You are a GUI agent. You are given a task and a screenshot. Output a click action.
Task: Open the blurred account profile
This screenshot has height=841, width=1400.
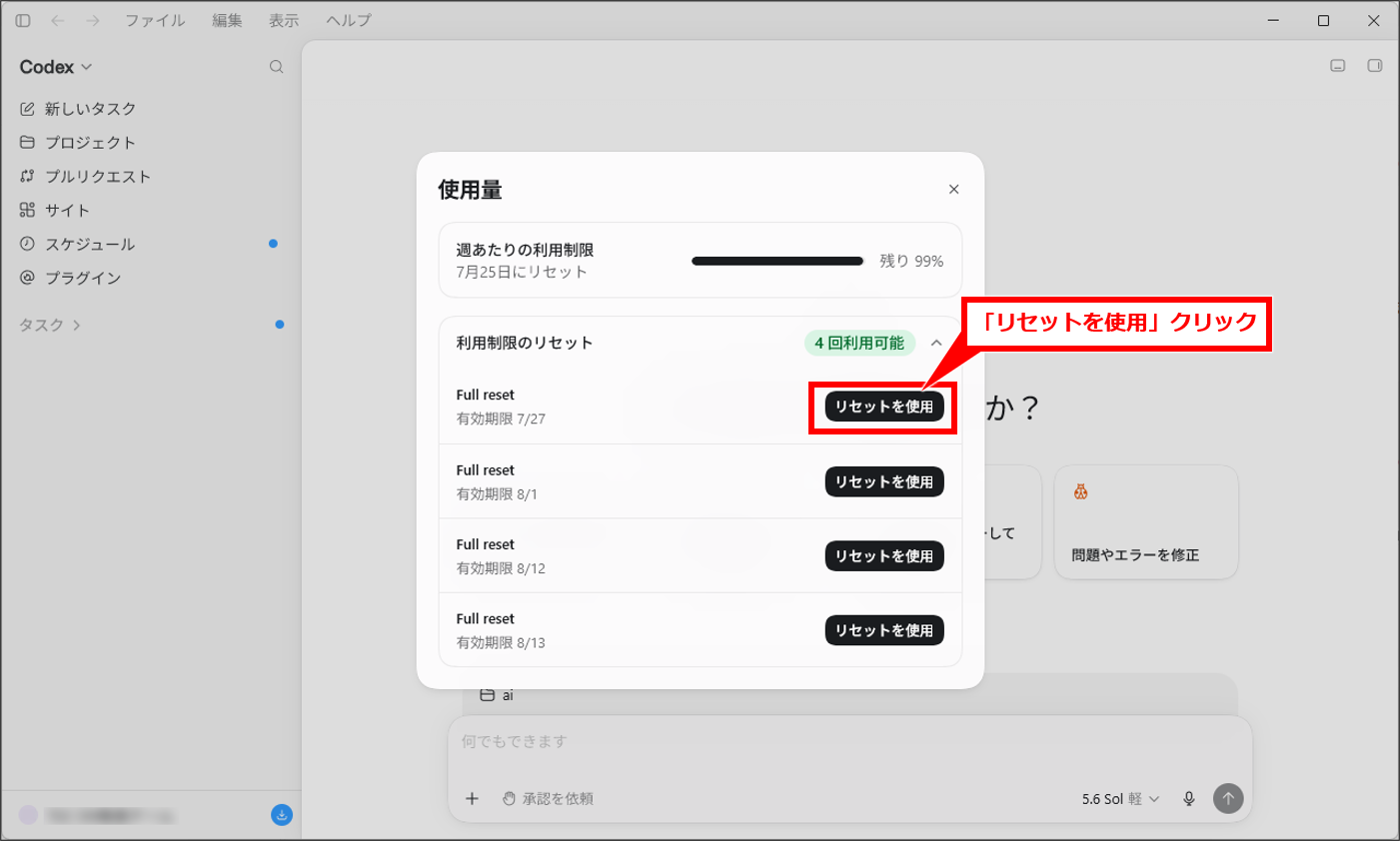97,816
